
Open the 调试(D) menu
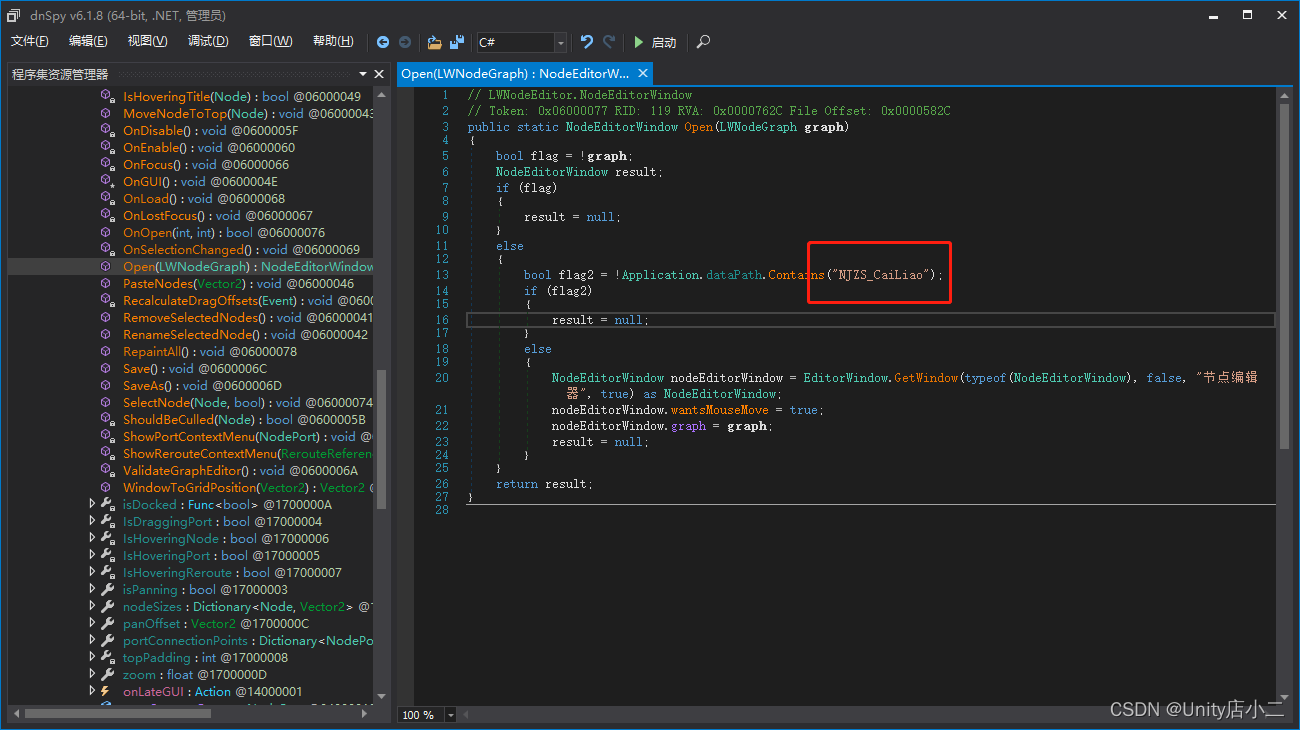(x=207, y=41)
